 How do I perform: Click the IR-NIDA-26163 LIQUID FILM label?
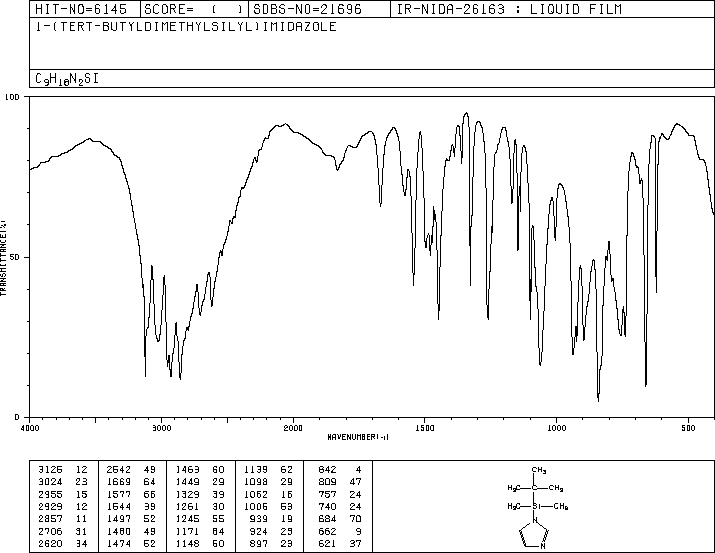[509, 9]
